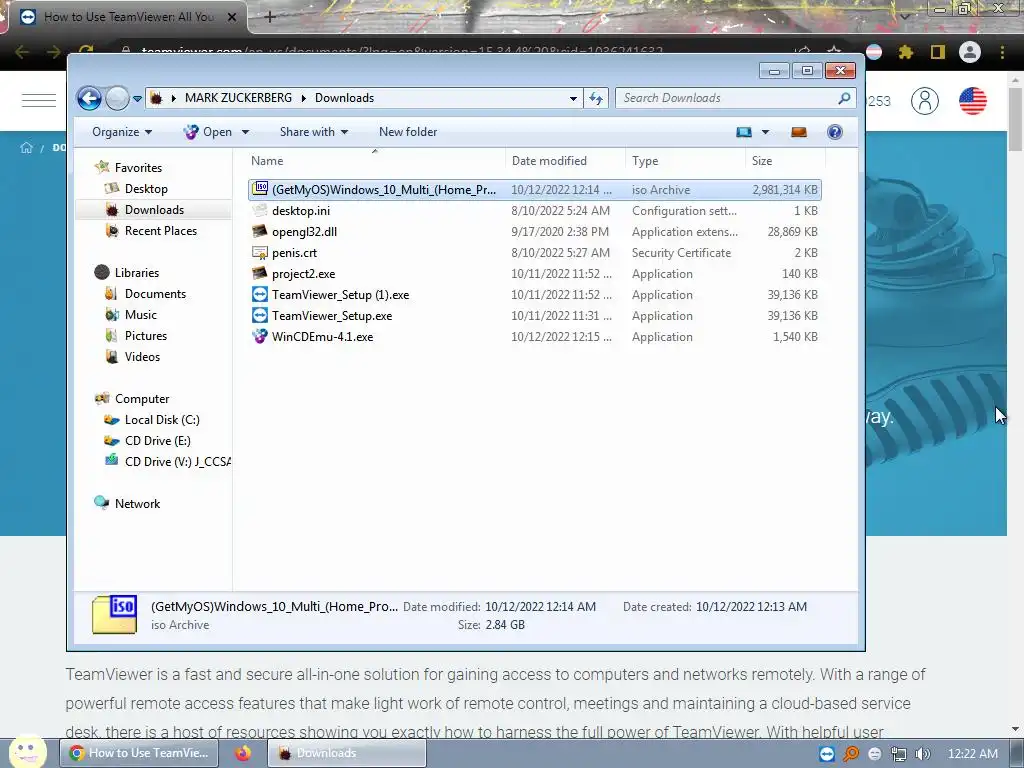The image size is (1024, 768).
Task: Click the search magnifier icon
Action: [844, 98]
